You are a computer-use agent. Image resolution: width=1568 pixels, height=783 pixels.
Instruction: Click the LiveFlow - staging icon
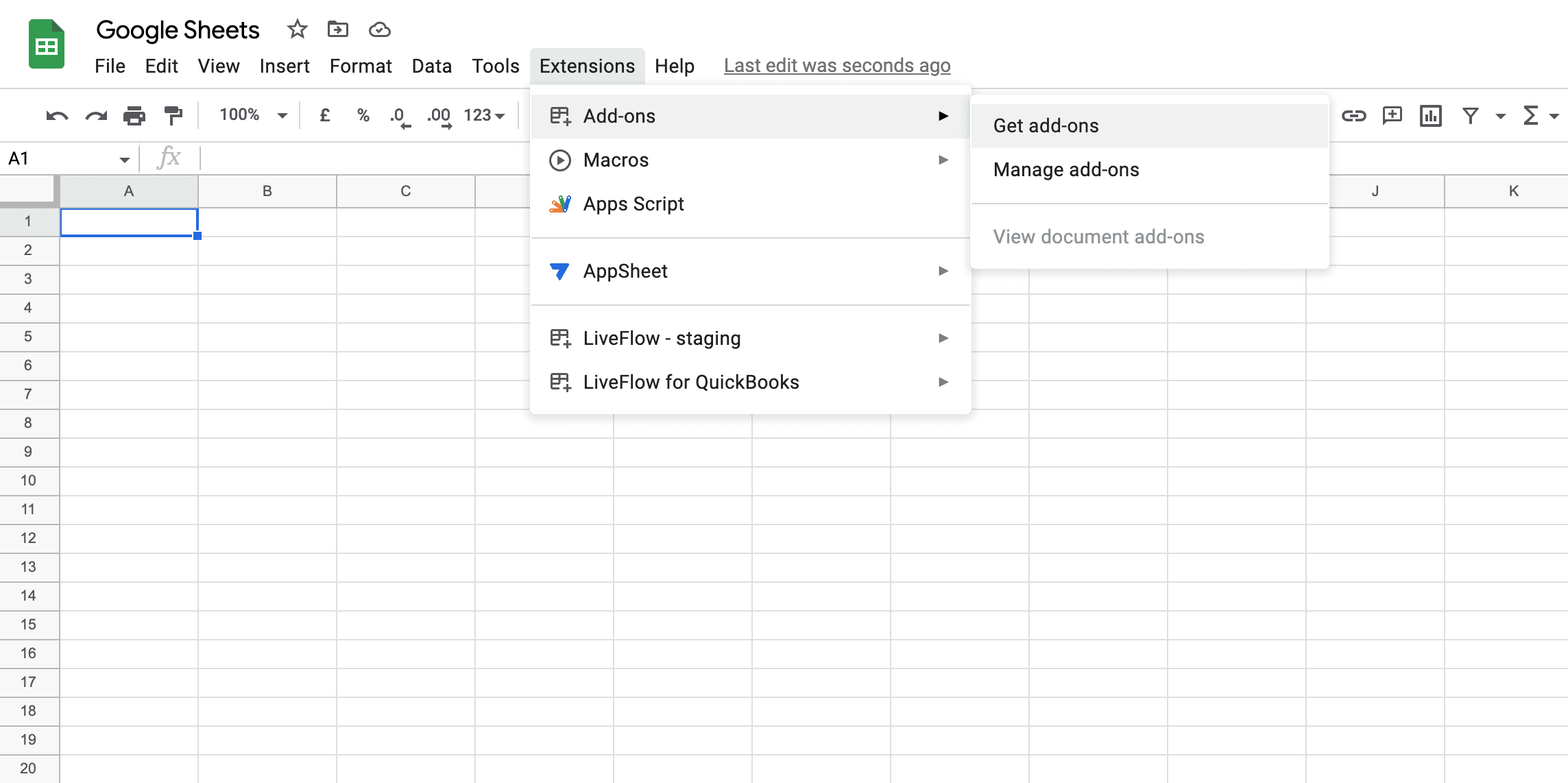560,338
